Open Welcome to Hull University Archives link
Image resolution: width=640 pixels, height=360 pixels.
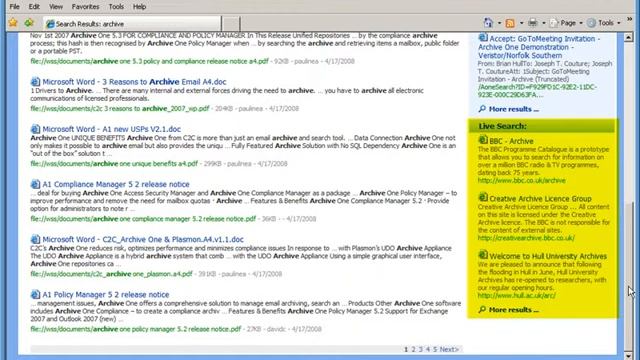[x=548, y=256]
